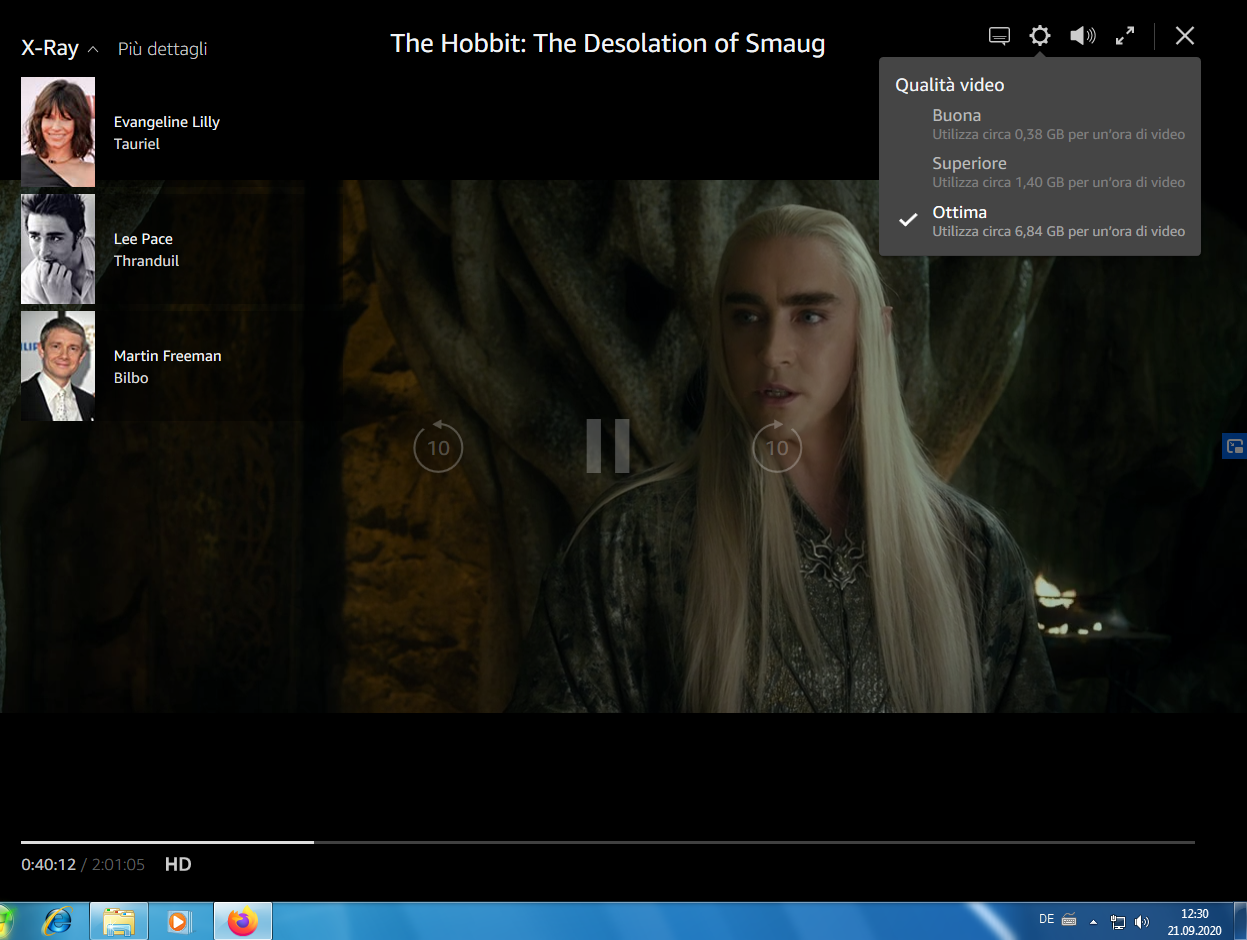
Task: Open Windows Explorer from taskbar
Action: 119,921
